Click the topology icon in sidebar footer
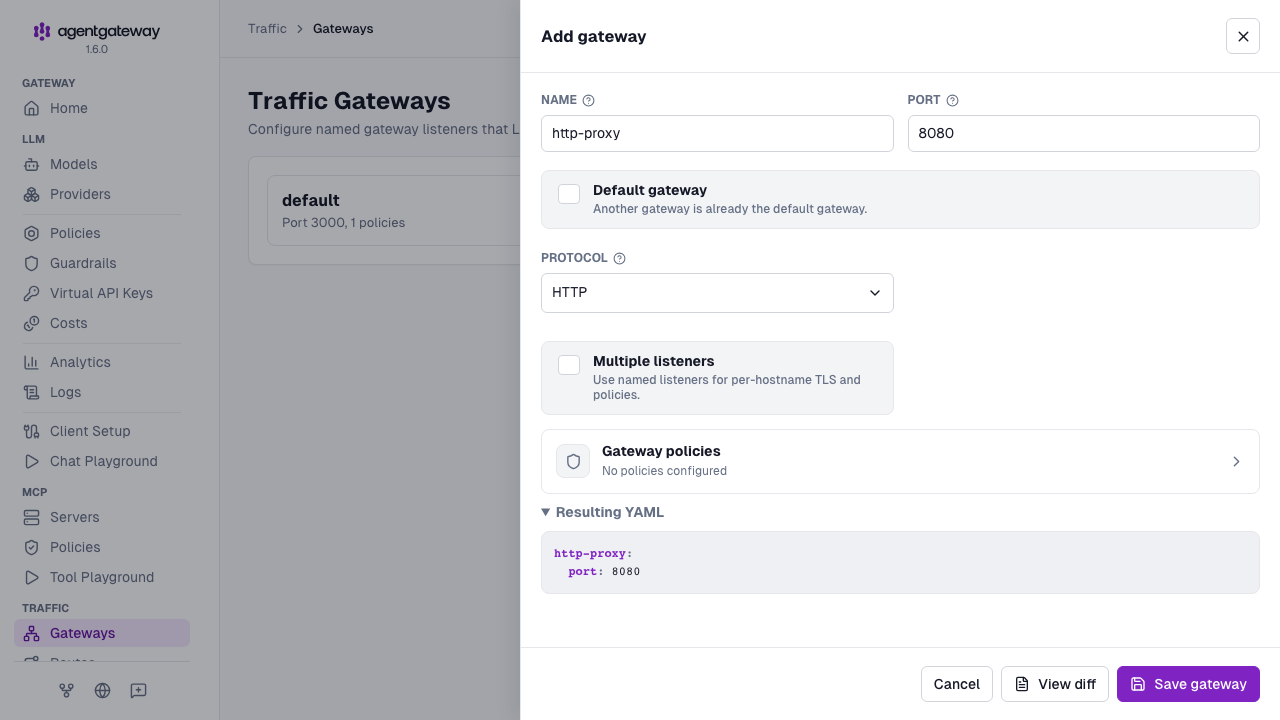Screen dimensions: 1280x720 [x=66, y=690]
